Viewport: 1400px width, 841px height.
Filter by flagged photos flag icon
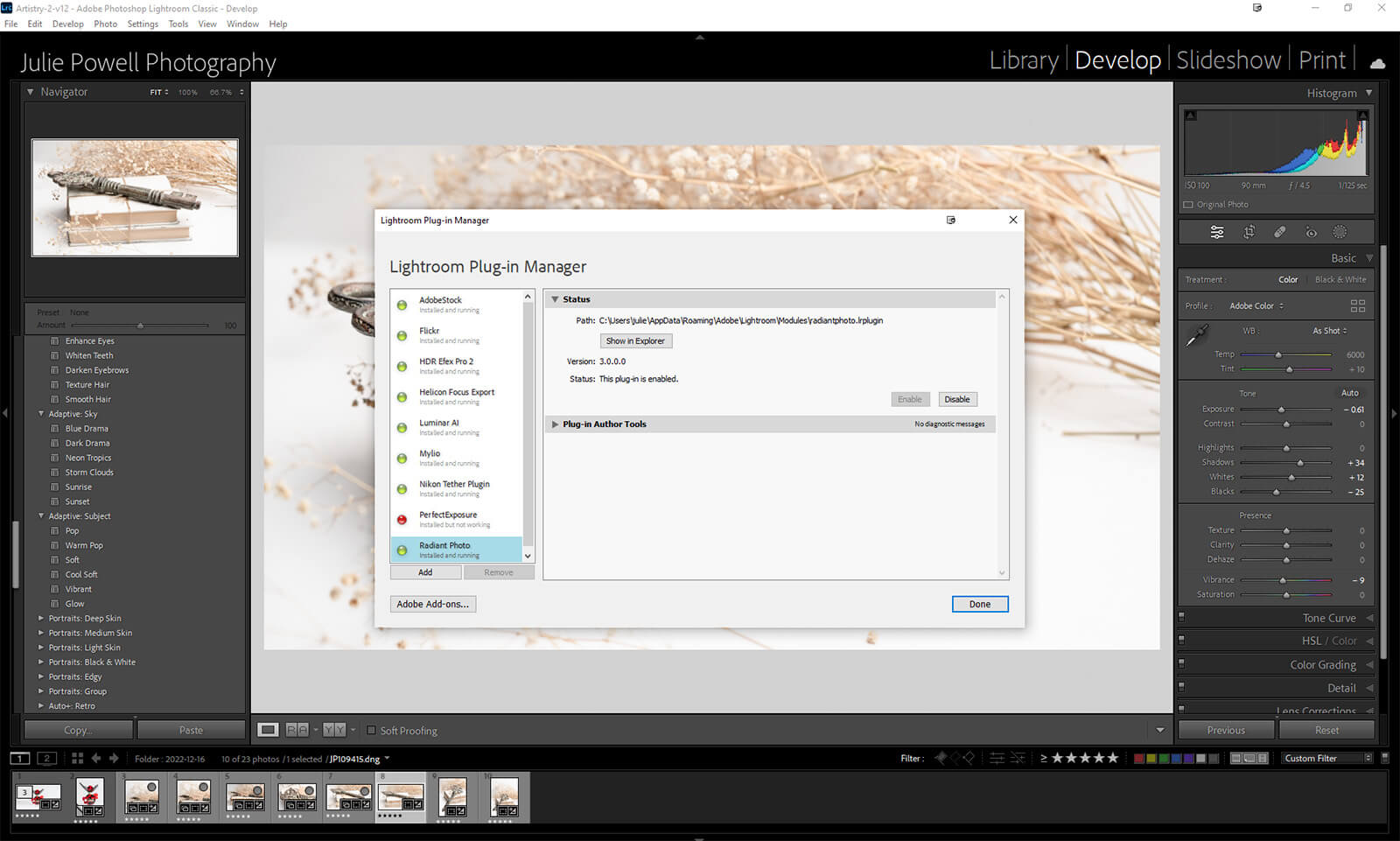pyautogui.click(x=941, y=758)
